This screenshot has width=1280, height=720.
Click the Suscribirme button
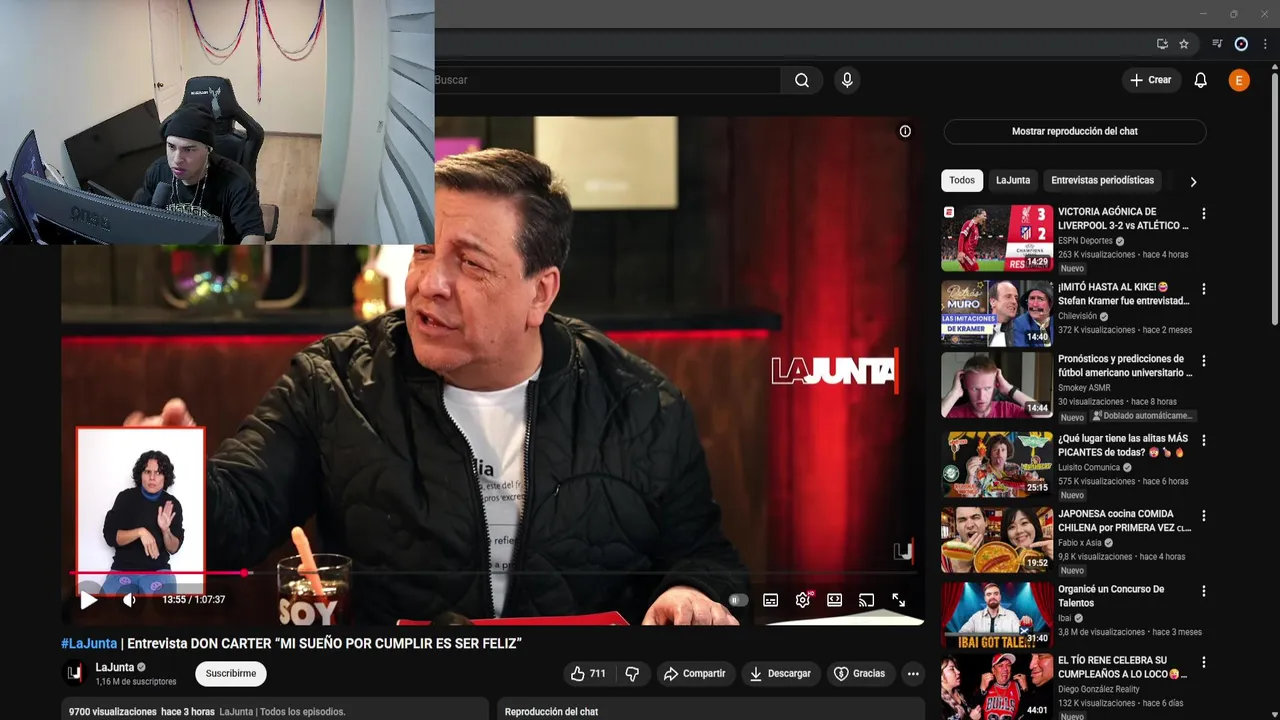point(231,674)
